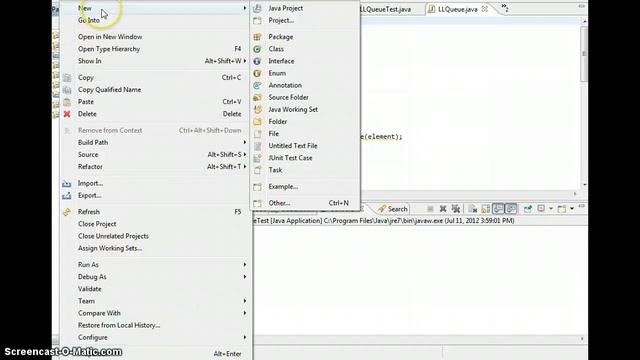640x360 pixels.
Task: Show the hidden editor tabs list (>>2)
Action: (x=505, y=8)
